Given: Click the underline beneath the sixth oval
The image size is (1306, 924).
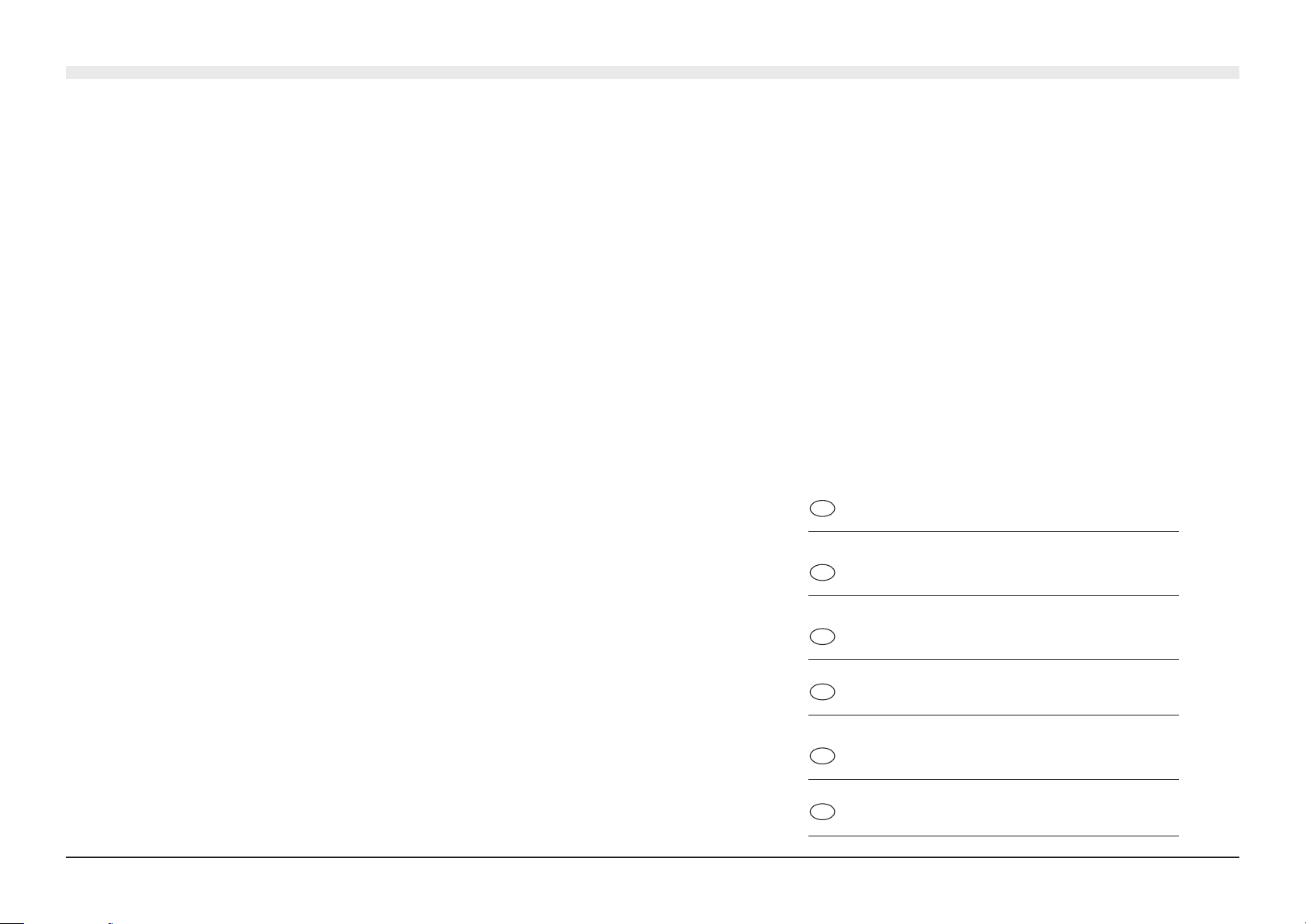Looking at the screenshot, I should point(994,836).
